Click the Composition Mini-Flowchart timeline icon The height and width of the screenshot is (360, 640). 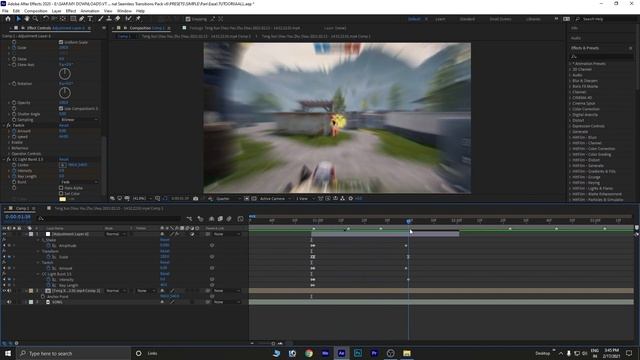[189, 219]
